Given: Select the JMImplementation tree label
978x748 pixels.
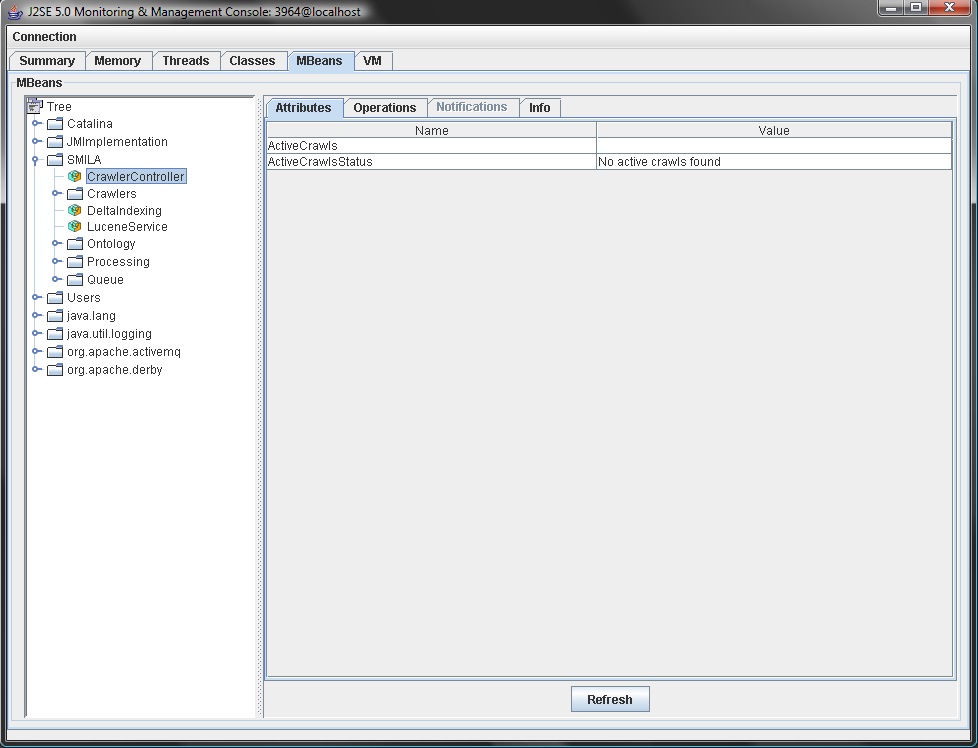Looking at the screenshot, I should point(117,142).
